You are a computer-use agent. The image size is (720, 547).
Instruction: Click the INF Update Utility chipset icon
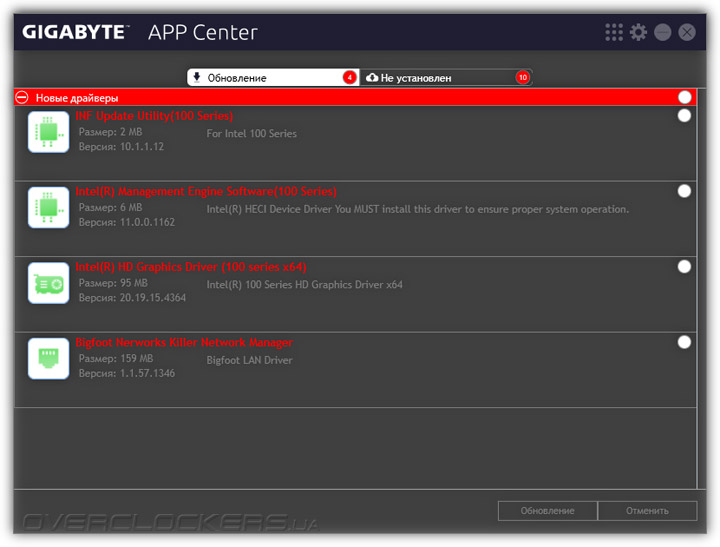[x=48, y=132]
